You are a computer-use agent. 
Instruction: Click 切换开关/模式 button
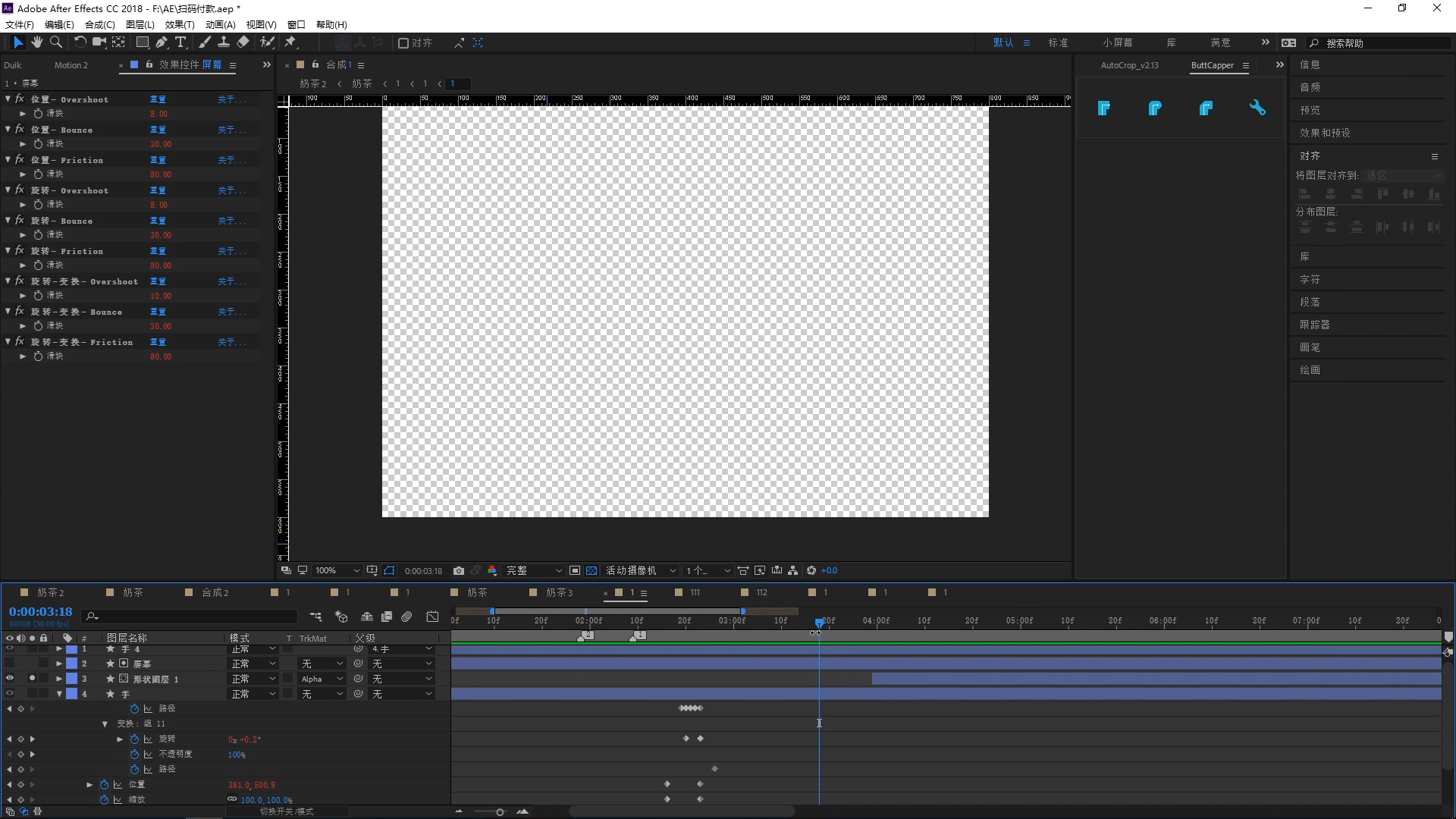[x=287, y=811]
